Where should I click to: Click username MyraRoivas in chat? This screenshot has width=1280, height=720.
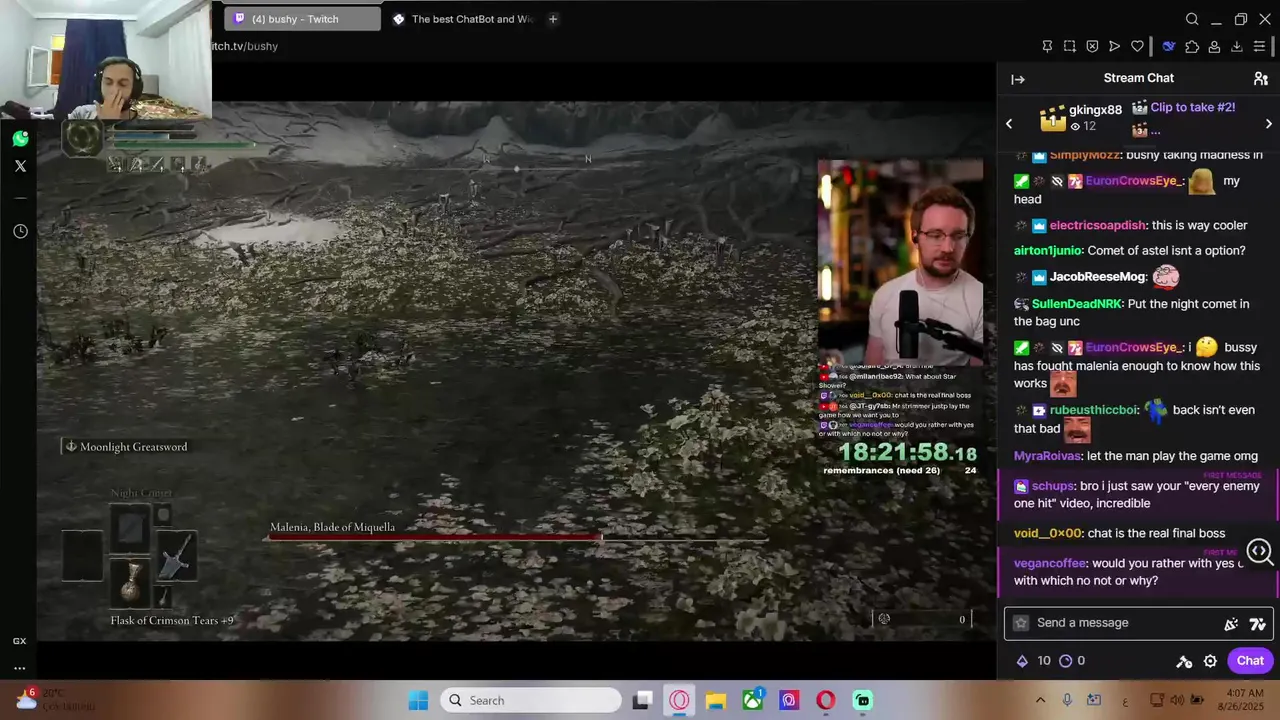pyautogui.click(x=1047, y=456)
